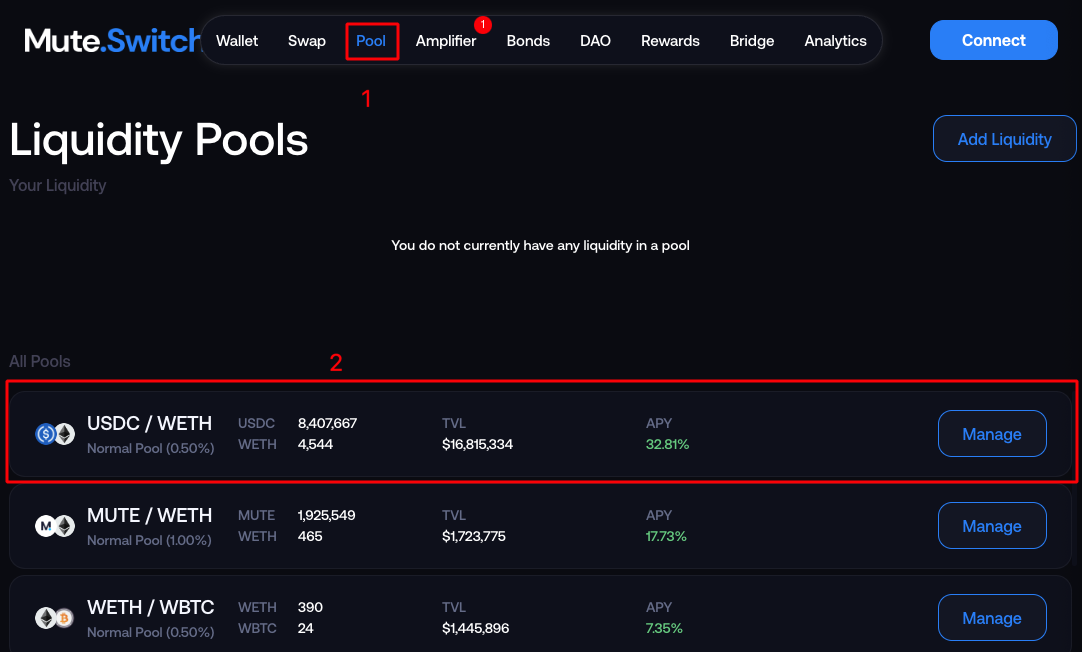
Task: Open the Analytics tab
Action: (835, 41)
